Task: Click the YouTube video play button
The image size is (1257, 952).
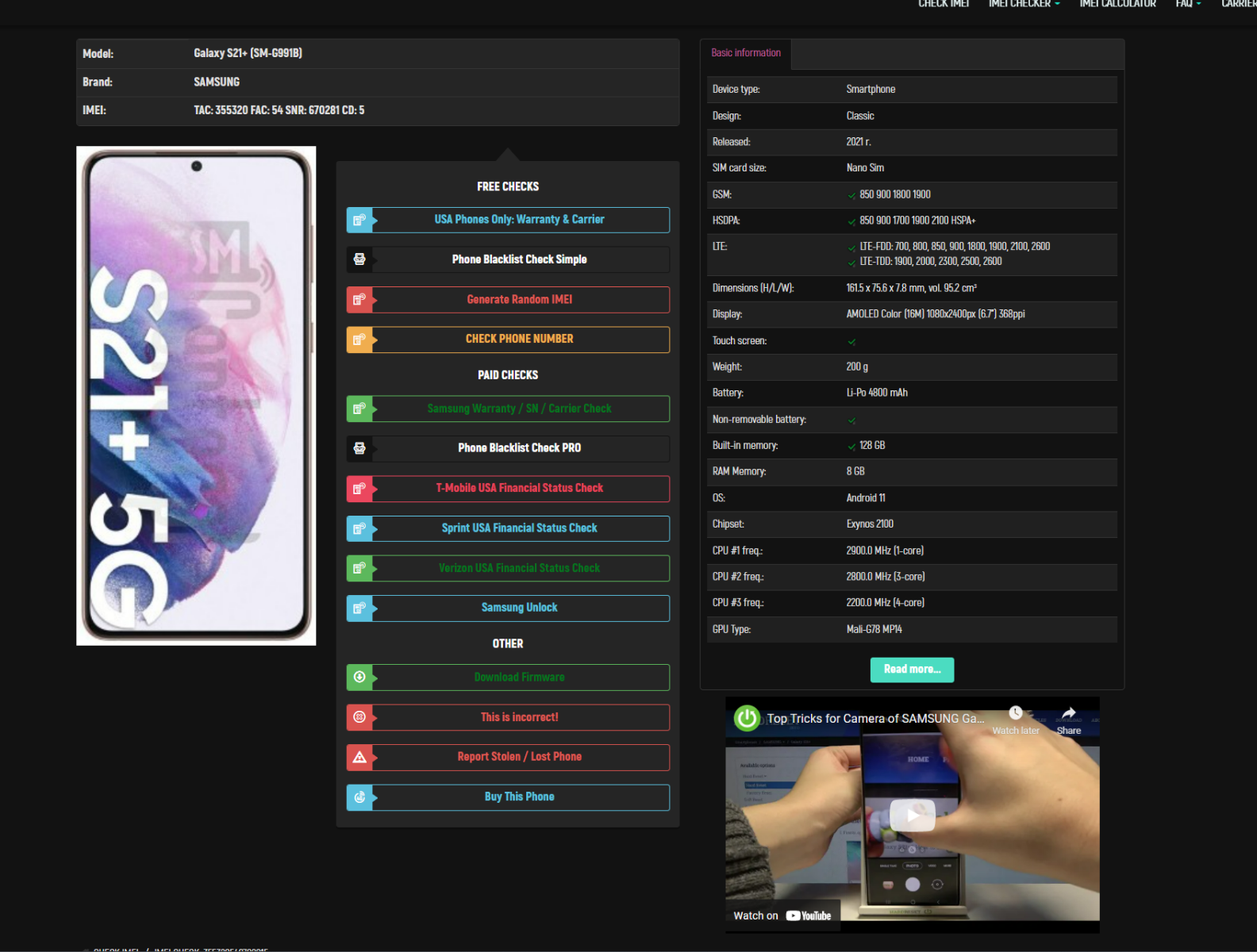Action: [x=913, y=815]
